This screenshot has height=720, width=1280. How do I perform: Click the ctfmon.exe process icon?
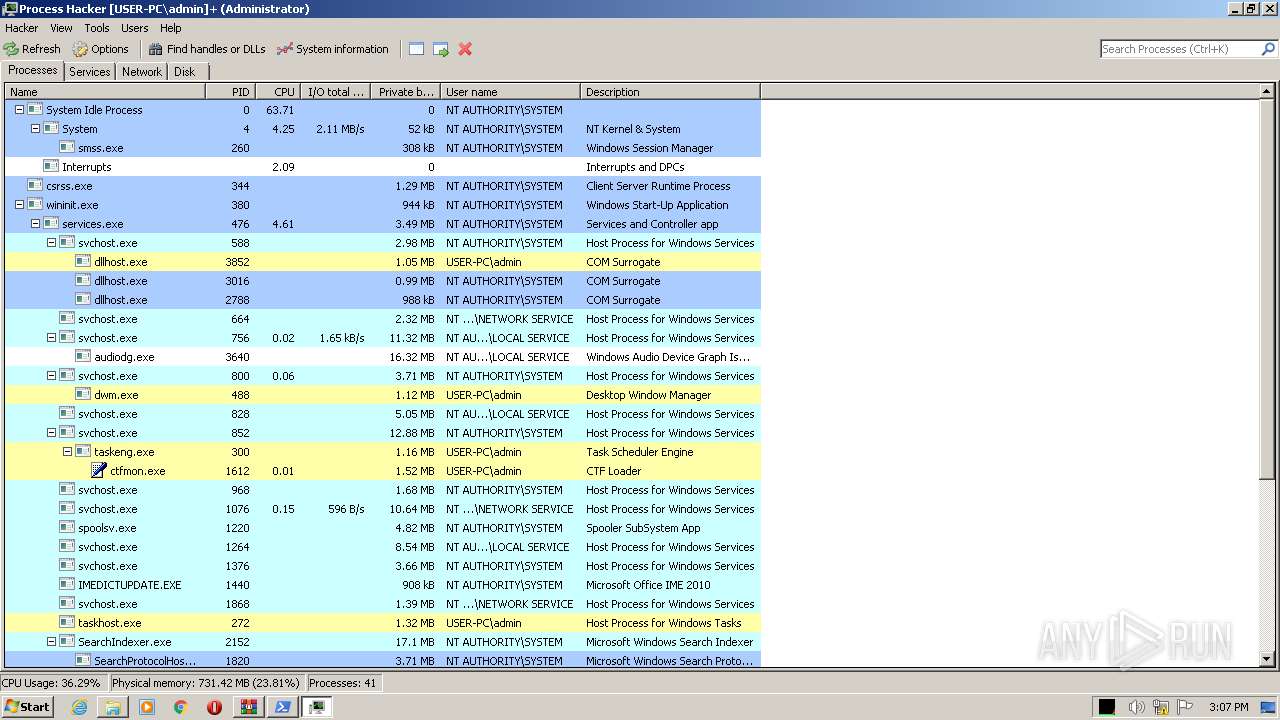[99, 471]
